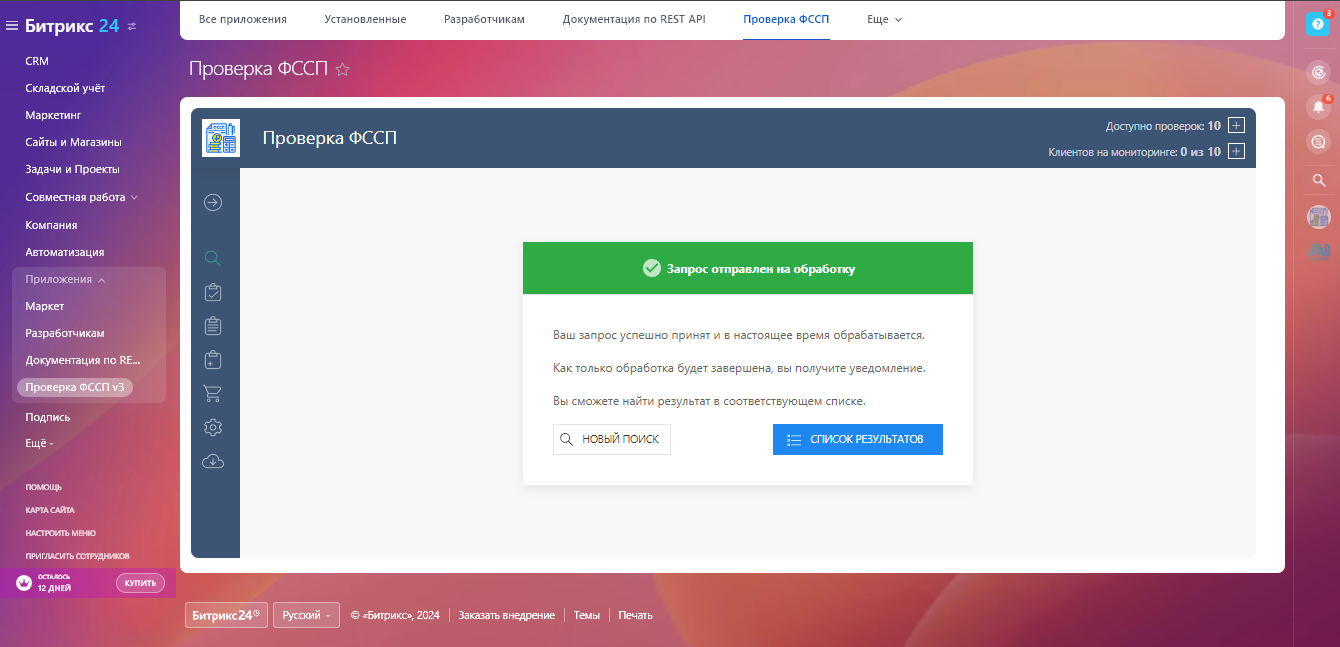Open Автоматизация in left menu

[65, 252]
